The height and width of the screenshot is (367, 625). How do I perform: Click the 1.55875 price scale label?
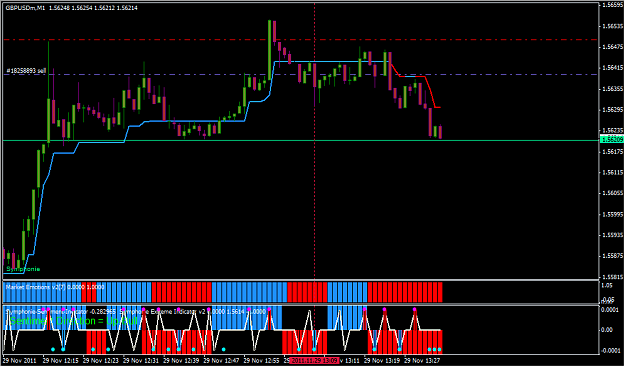click(x=613, y=256)
